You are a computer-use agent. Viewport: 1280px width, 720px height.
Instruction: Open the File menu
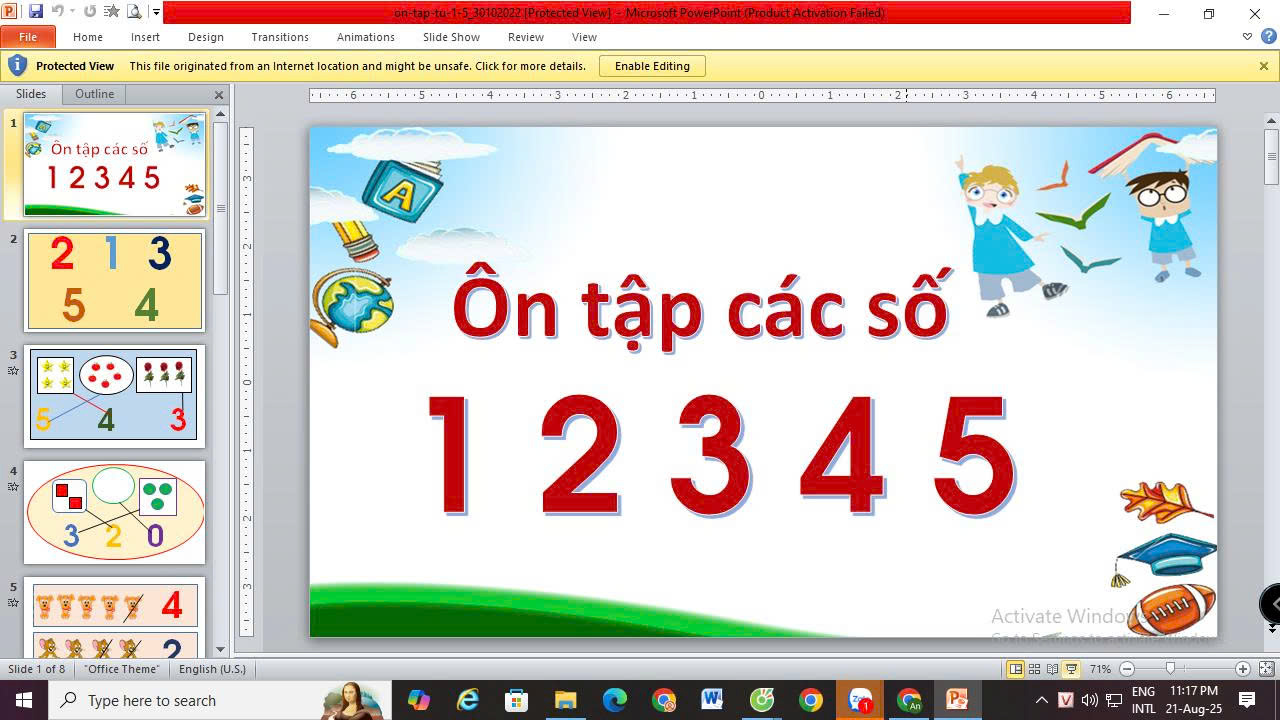(x=28, y=37)
